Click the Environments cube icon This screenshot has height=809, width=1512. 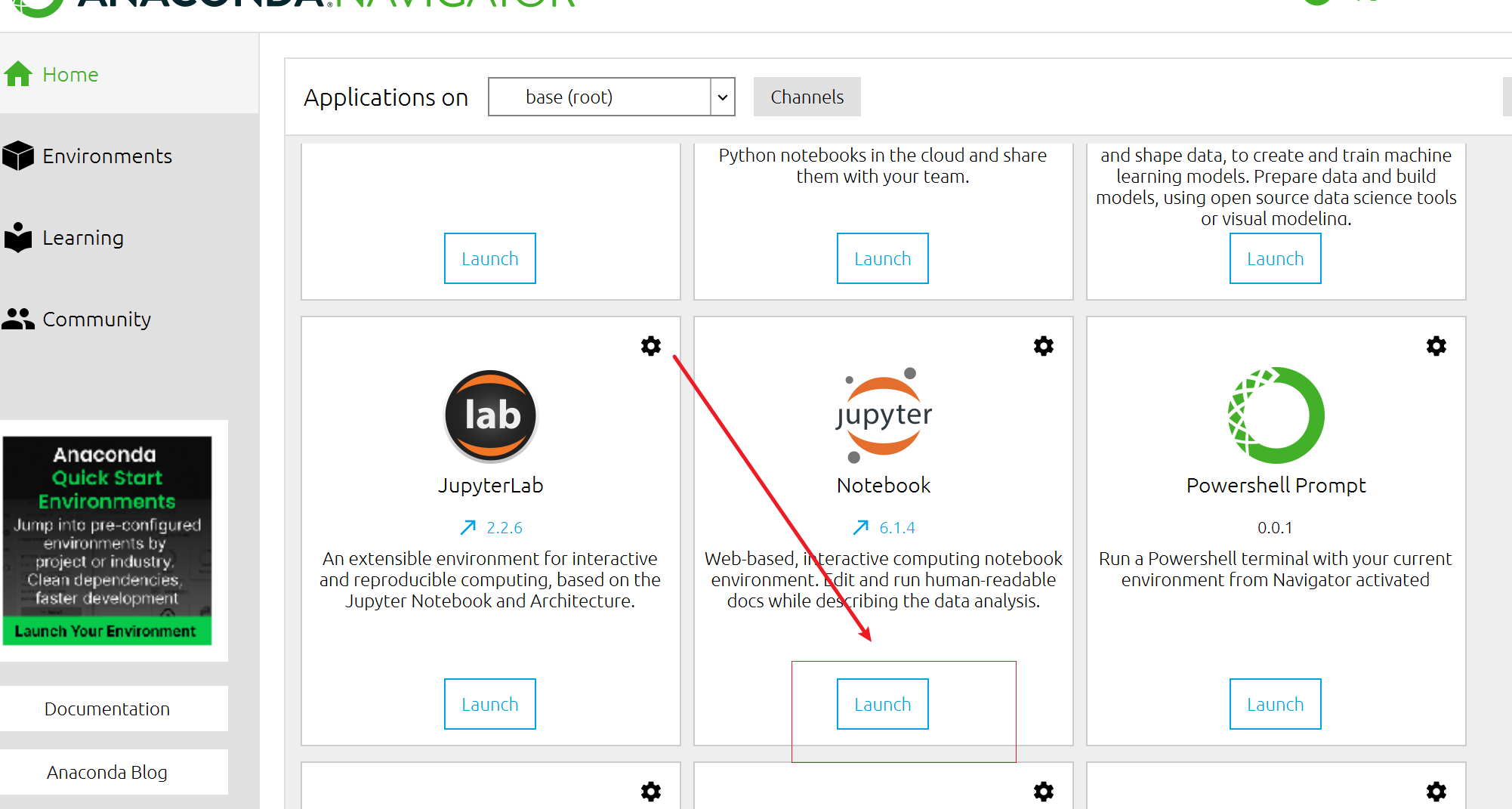point(18,156)
